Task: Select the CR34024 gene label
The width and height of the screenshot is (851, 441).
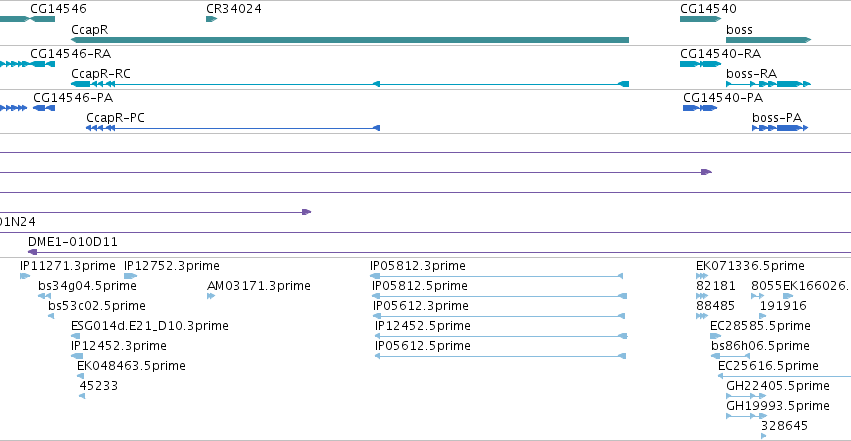Action: coord(233,9)
